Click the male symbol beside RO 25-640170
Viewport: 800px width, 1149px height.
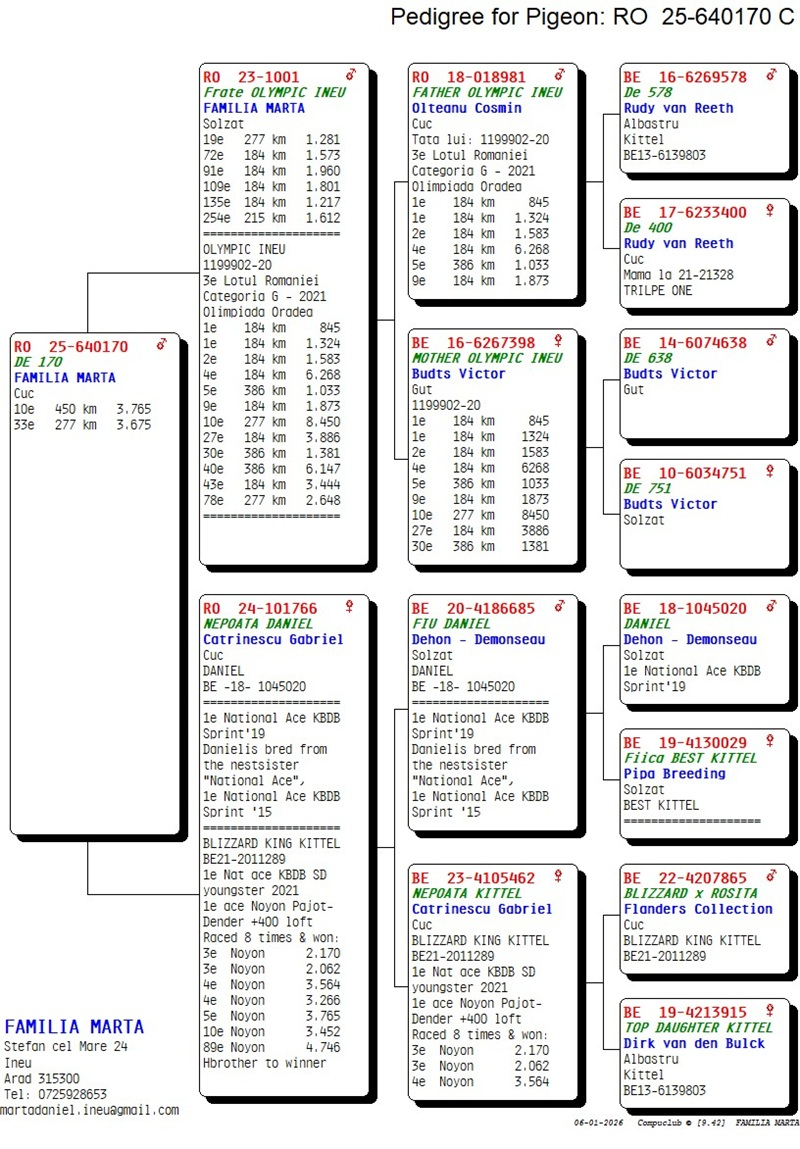162,345
